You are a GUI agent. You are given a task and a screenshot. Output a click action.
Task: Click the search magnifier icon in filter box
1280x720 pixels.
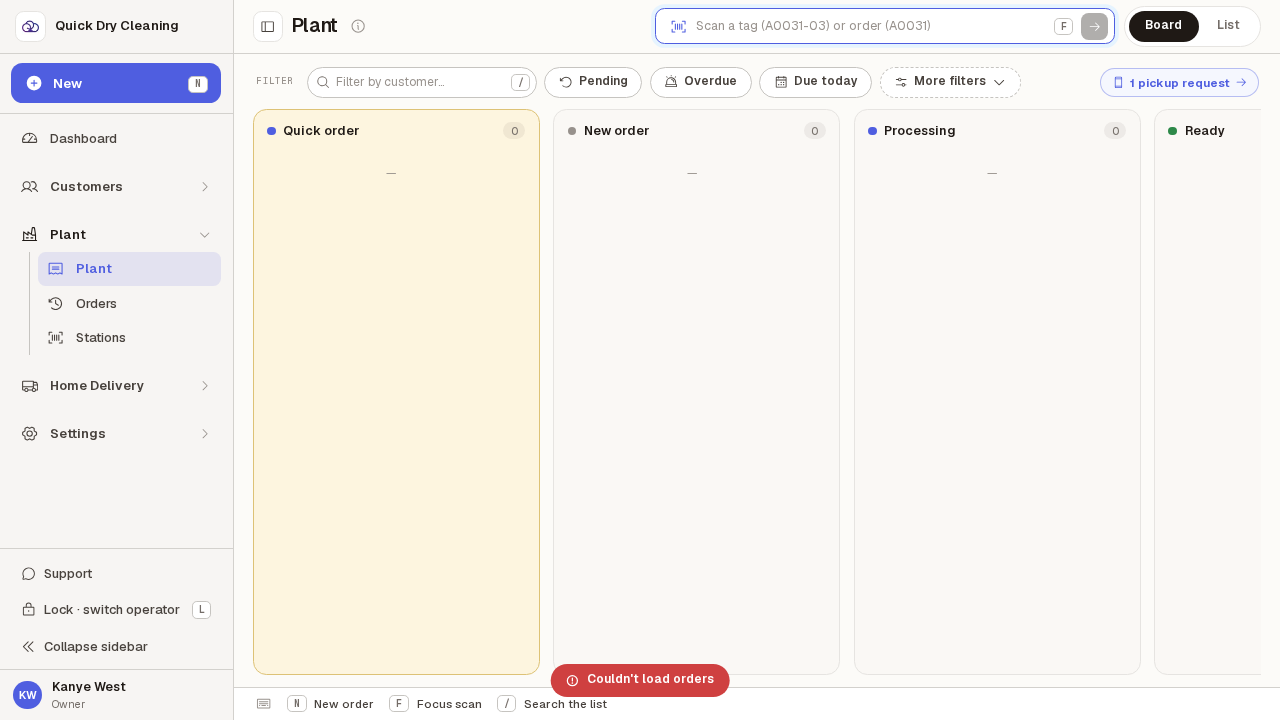coord(323,82)
